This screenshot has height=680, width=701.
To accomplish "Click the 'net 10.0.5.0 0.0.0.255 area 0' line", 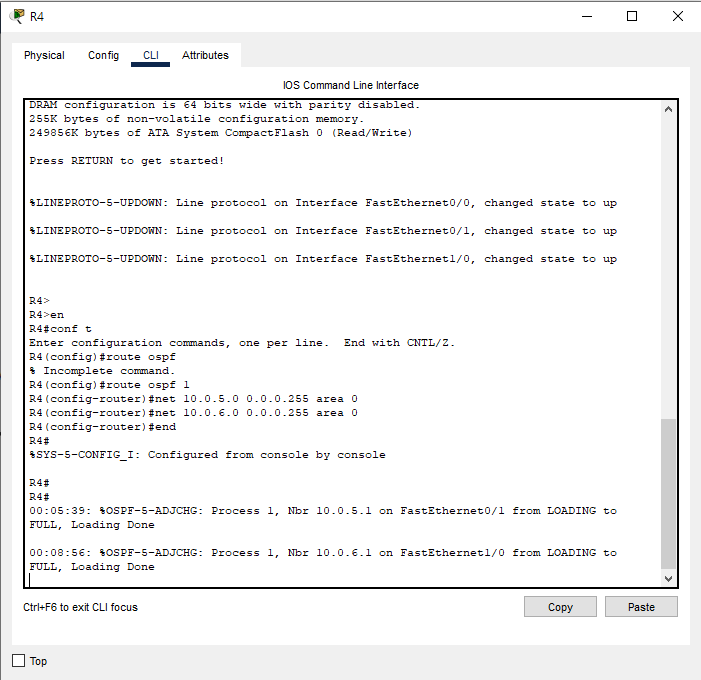I will [193, 399].
